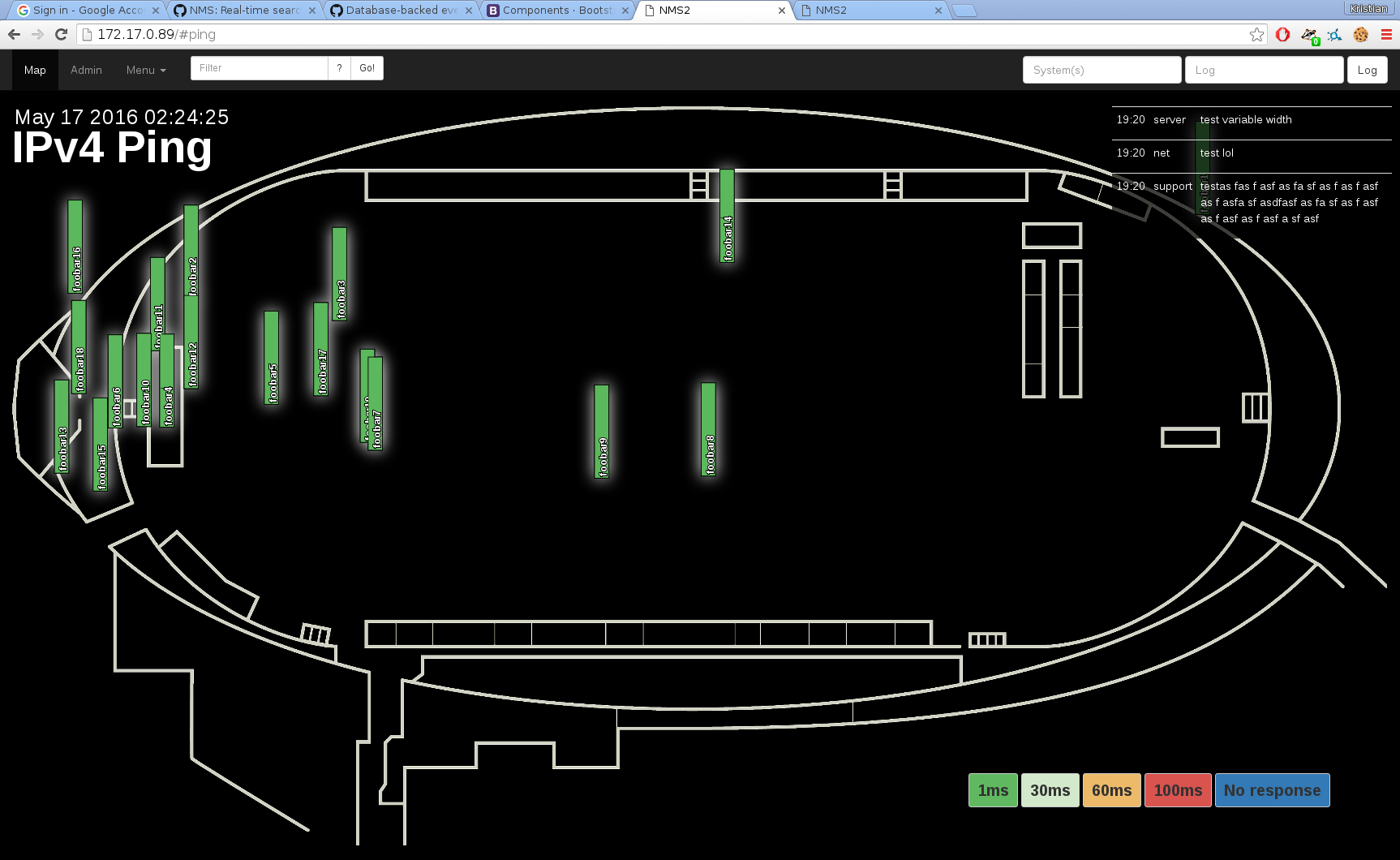1400x860 pixels.
Task: Click the blue No response legend swatch
Action: tap(1273, 790)
